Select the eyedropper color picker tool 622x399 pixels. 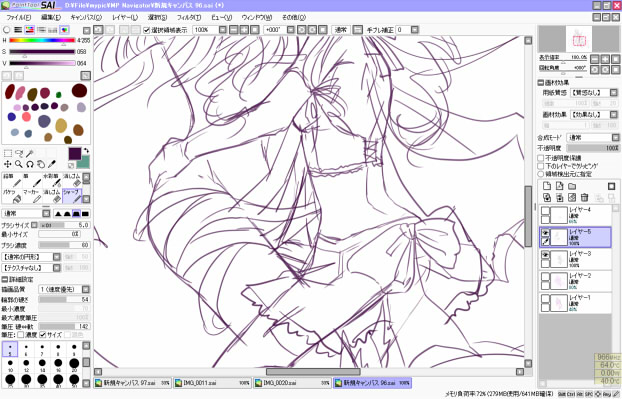[52, 164]
